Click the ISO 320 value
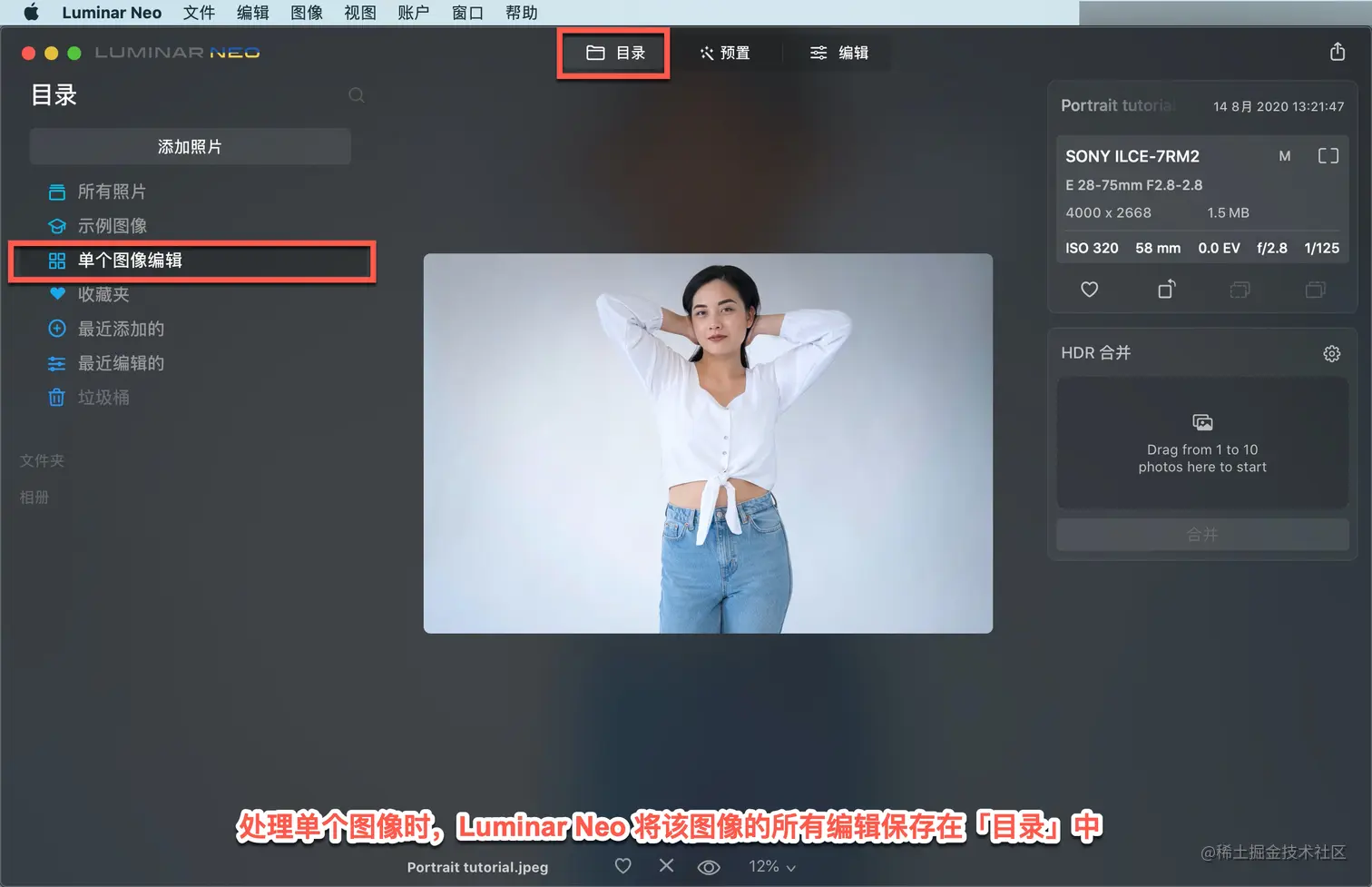The height and width of the screenshot is (887, 1372). point(1092,248)
